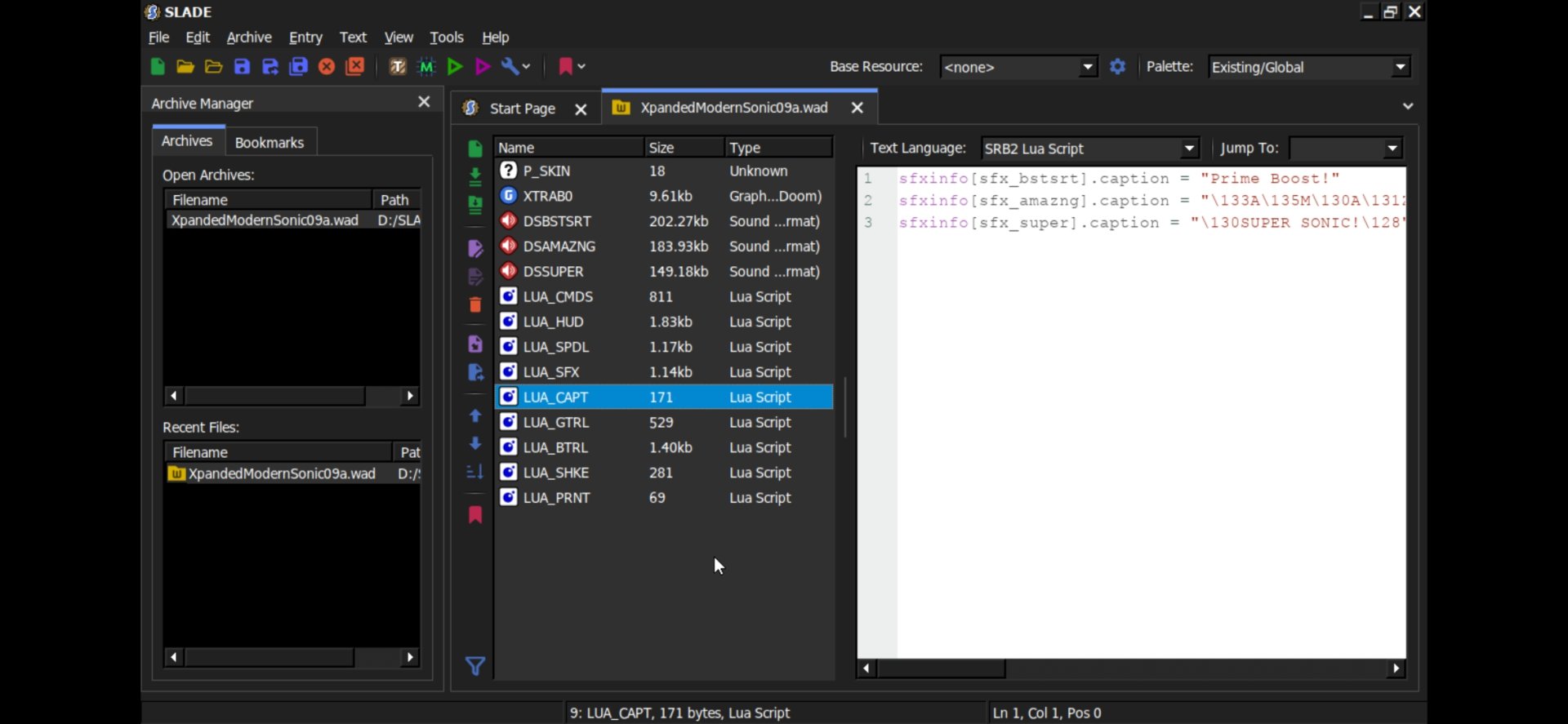Click the Save All archives icon
Image resolution: width=1568 pixels, height=724 pixels.
pos(298,67)
